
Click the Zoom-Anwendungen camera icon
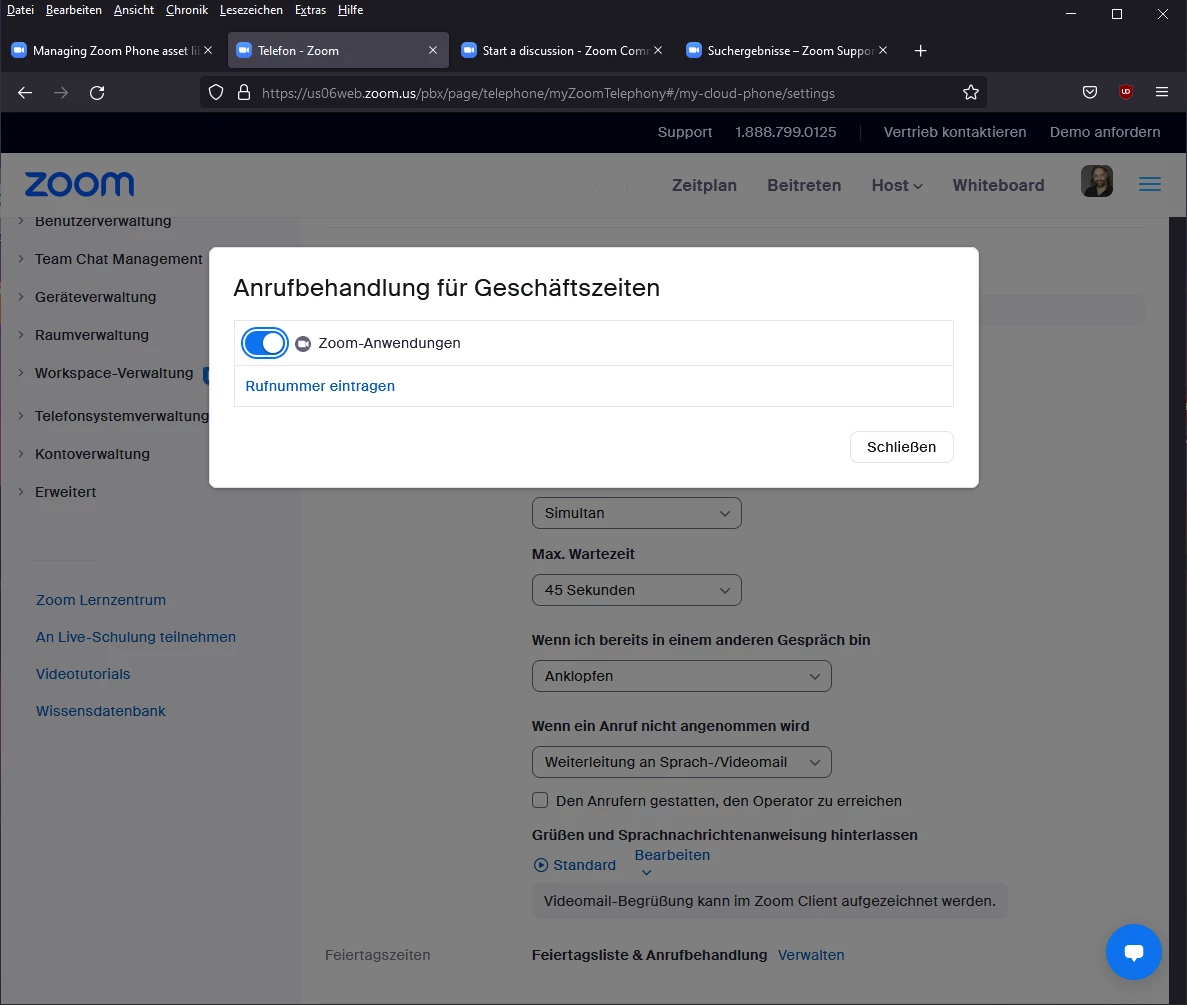pyautogui.click(x=303, y=344)
